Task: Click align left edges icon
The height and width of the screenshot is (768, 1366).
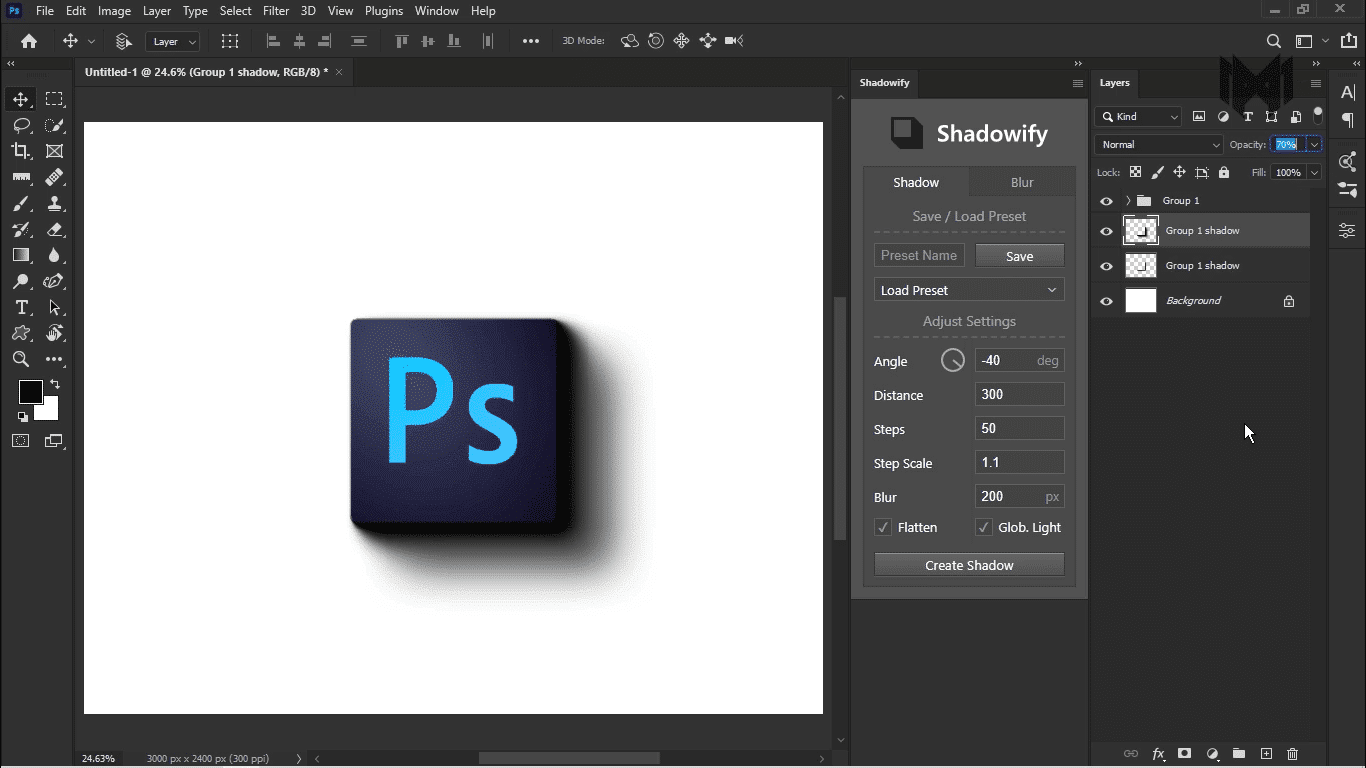Action: (273, 41)
